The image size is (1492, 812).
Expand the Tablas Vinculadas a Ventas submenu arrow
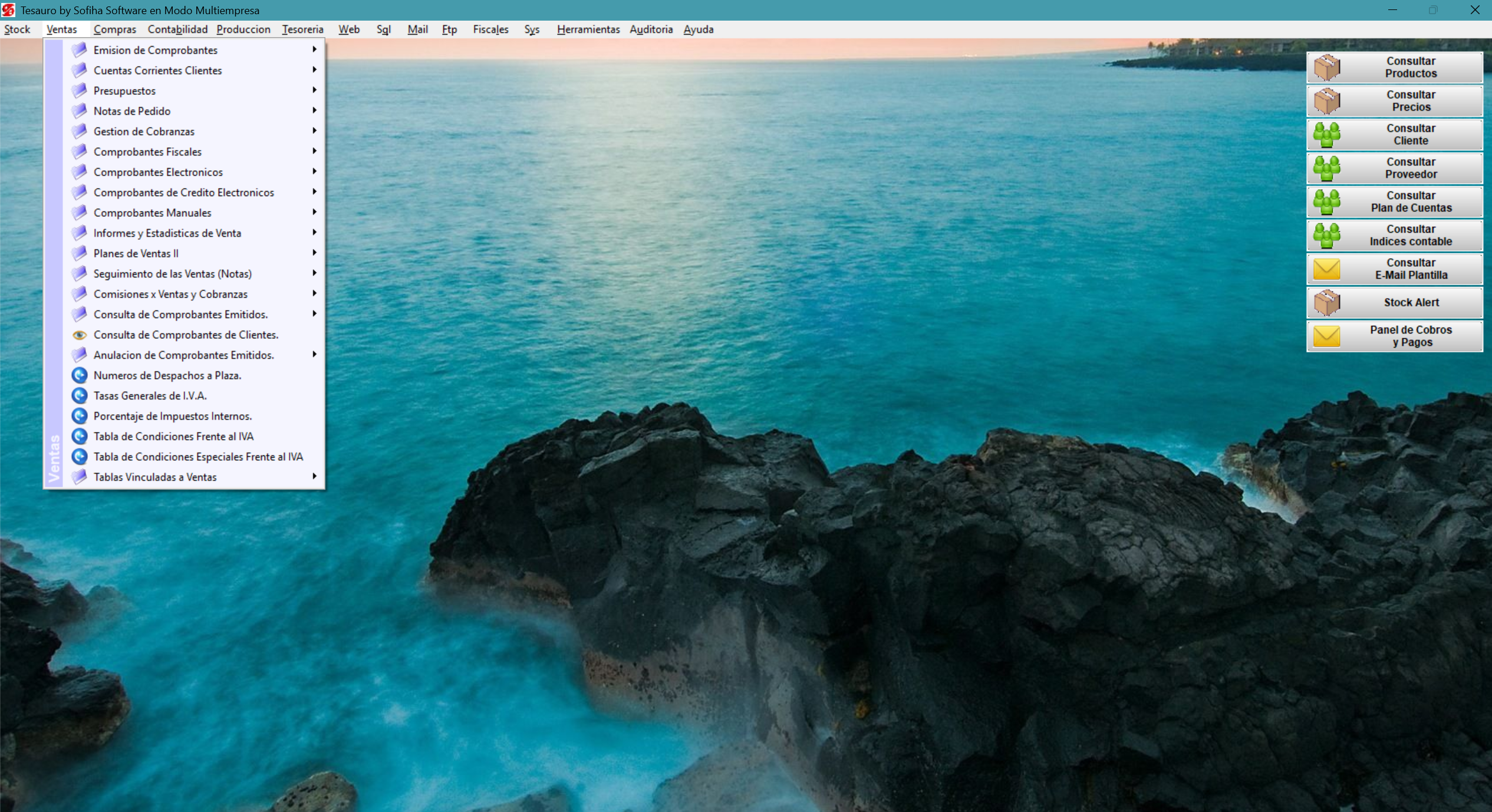[315, 476]
